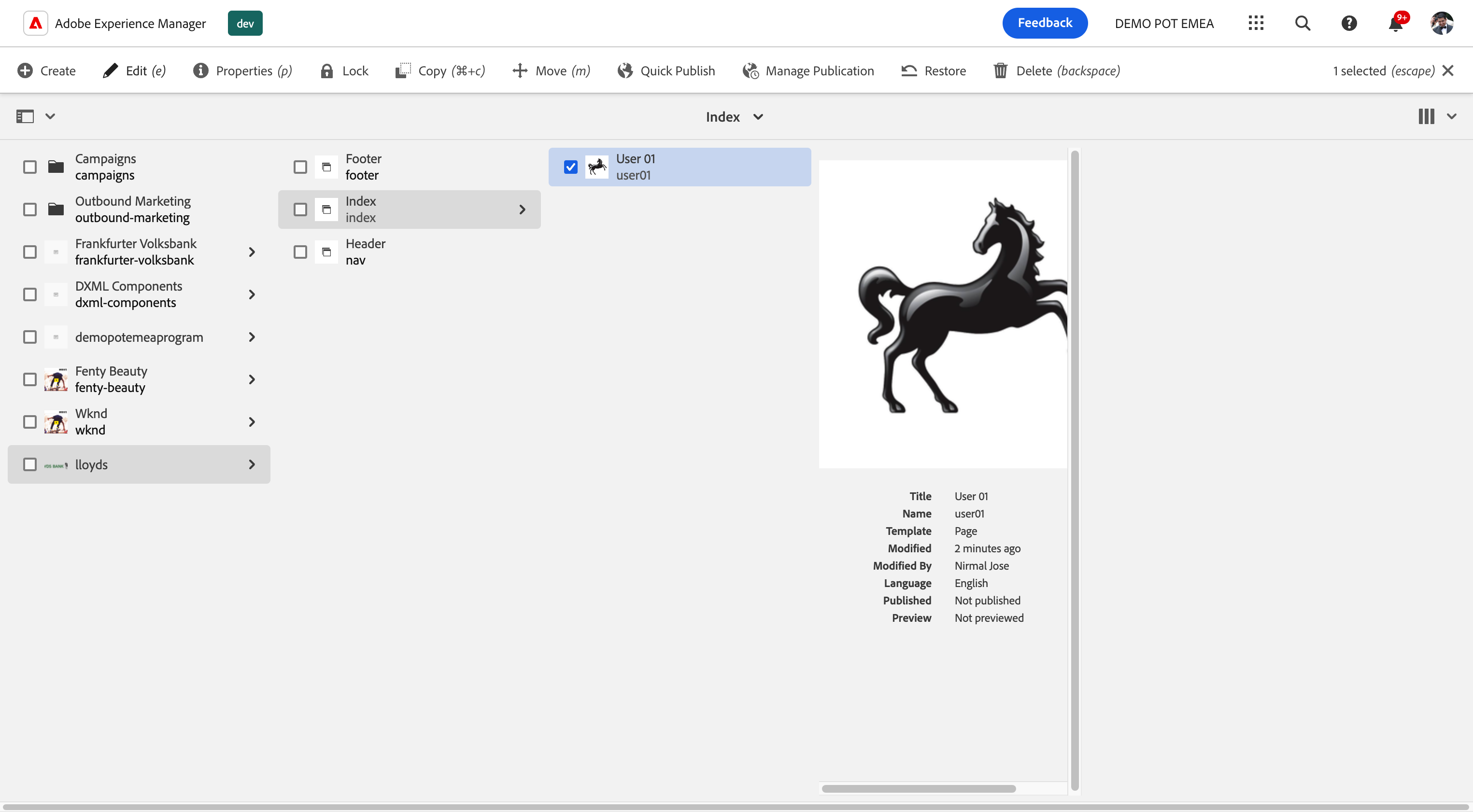Click Delete trash action
Image resolution: width=1473 pixels, height=812 pixels.
pos(1057,71)
